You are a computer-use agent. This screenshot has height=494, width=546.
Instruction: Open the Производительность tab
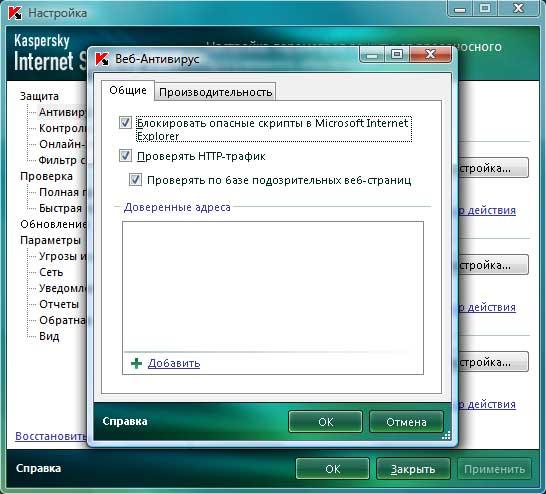coord(215,92)
